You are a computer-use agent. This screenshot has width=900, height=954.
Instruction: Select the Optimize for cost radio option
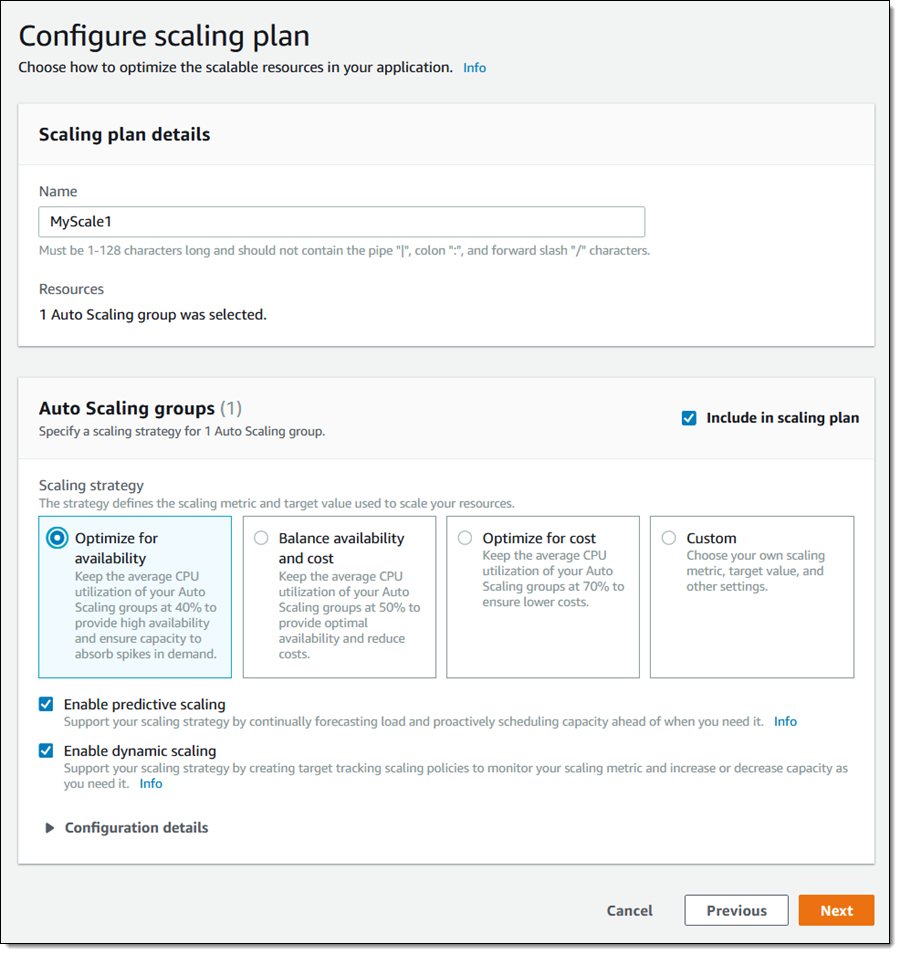(465, 538)
